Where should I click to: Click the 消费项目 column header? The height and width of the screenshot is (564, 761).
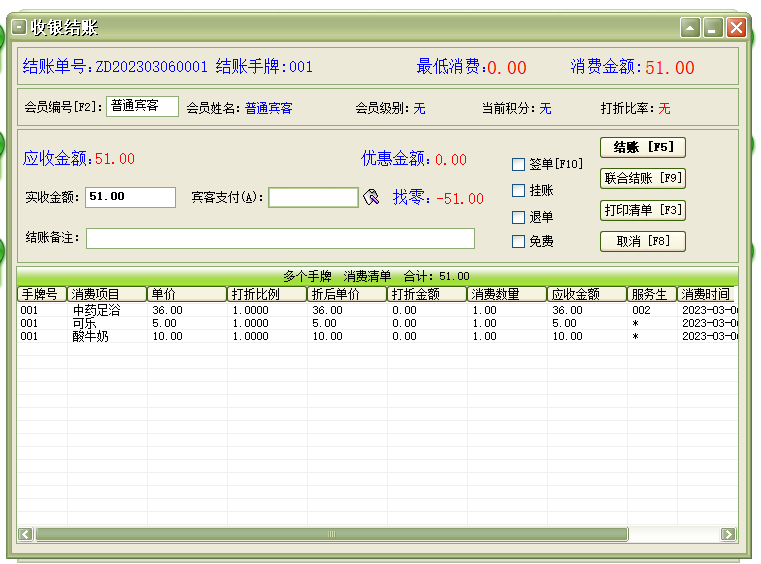(x=107, y=294)
